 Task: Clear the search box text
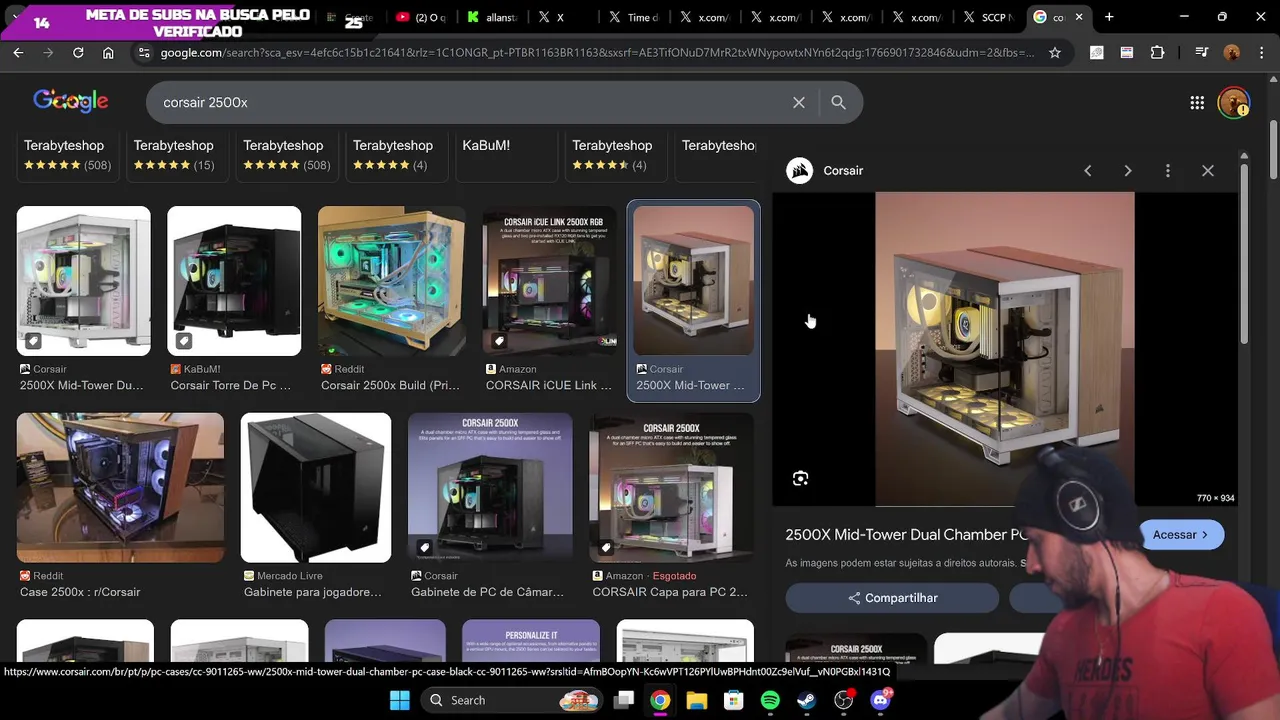tap(799, 102)
